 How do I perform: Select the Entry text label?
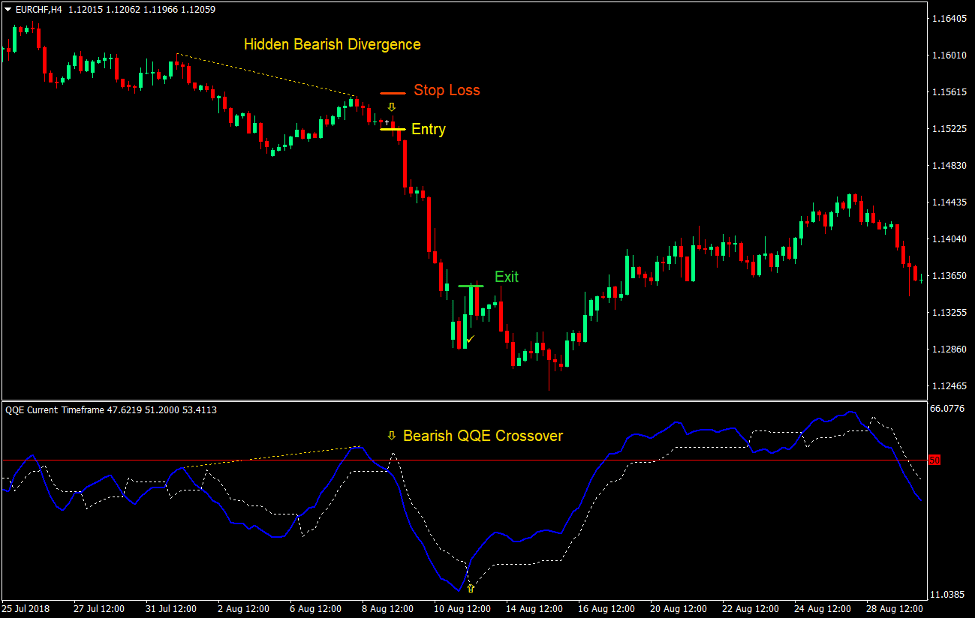[428, 129]
